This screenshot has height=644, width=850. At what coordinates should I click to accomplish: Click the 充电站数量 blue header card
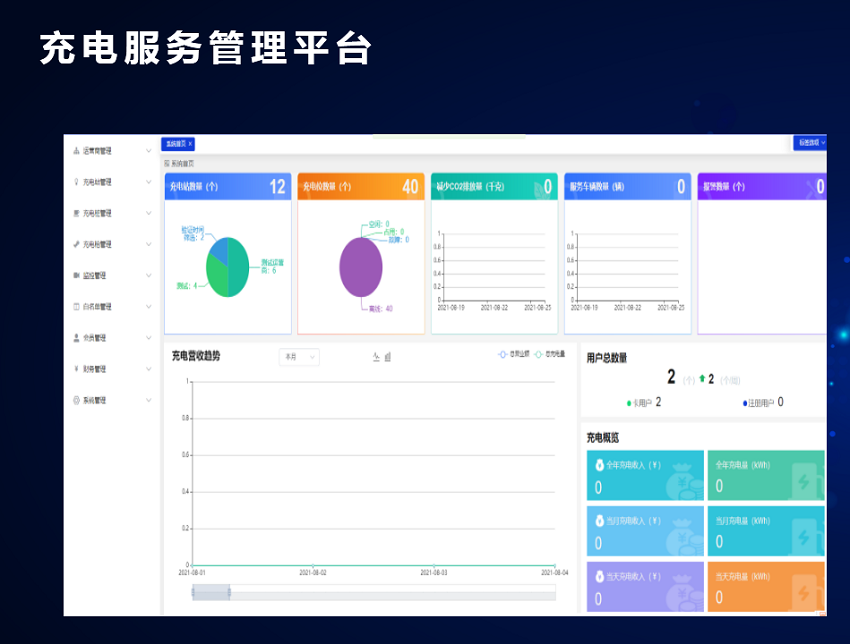coord(228,186)
